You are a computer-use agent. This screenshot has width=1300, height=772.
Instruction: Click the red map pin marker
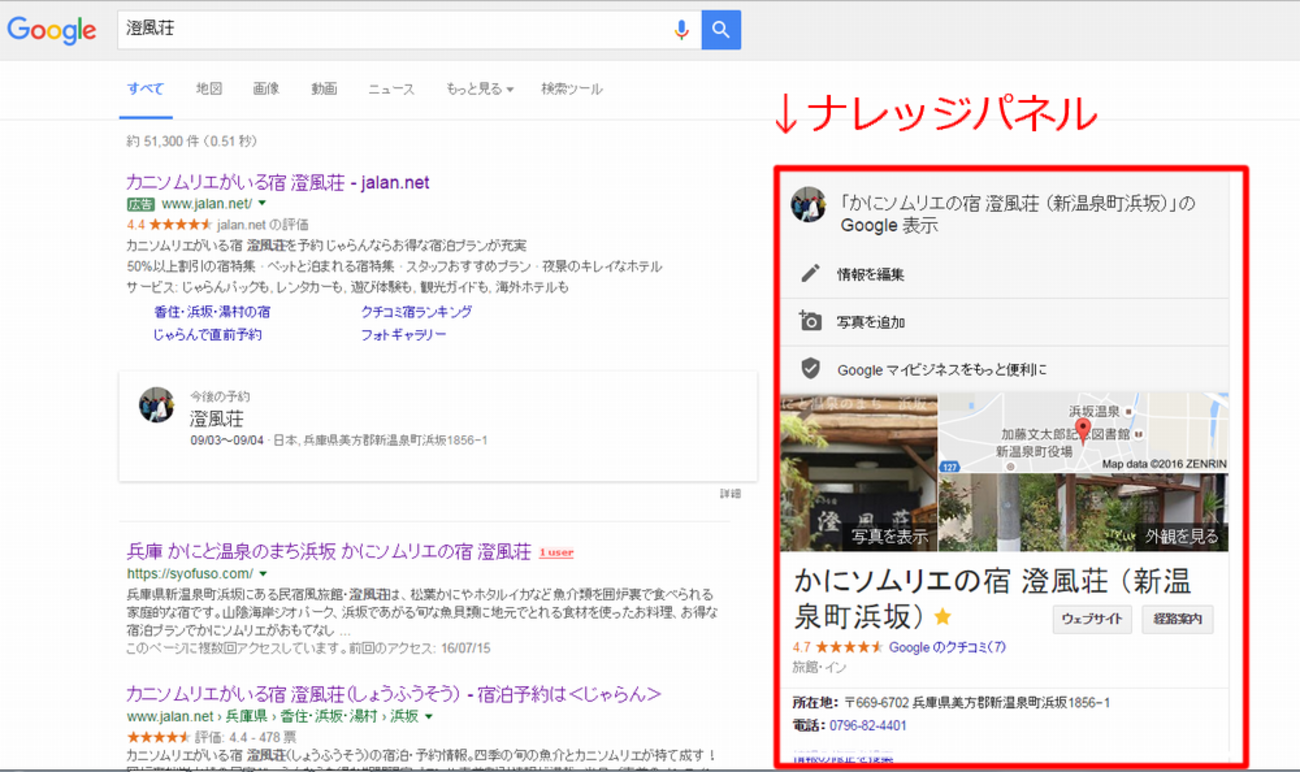pos(1082,430)
